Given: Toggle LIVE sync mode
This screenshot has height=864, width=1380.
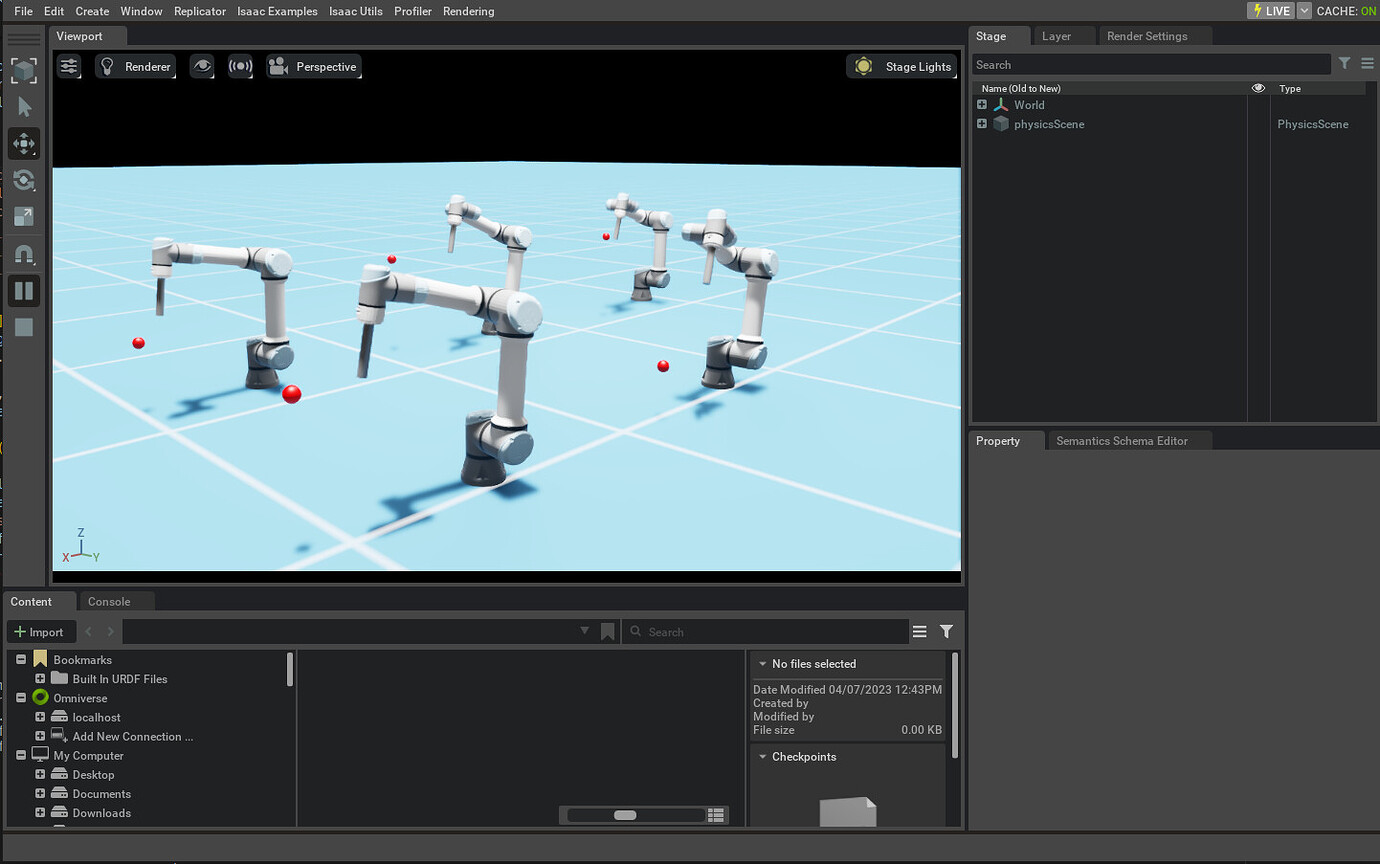Looking at the screenshot, I should point(1271,11).
